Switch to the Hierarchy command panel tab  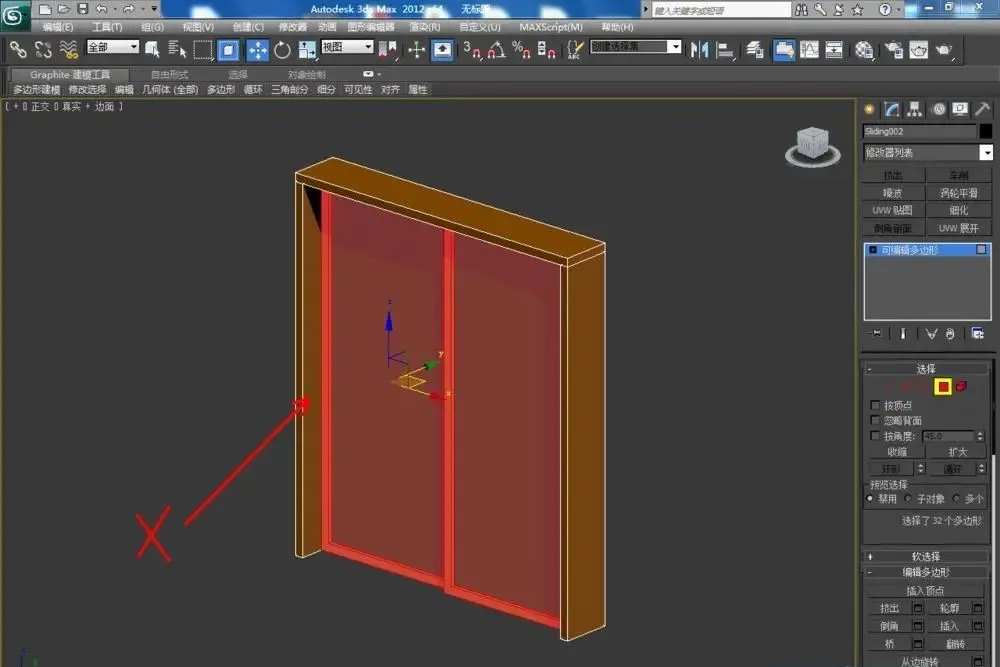tap(915, 109)
